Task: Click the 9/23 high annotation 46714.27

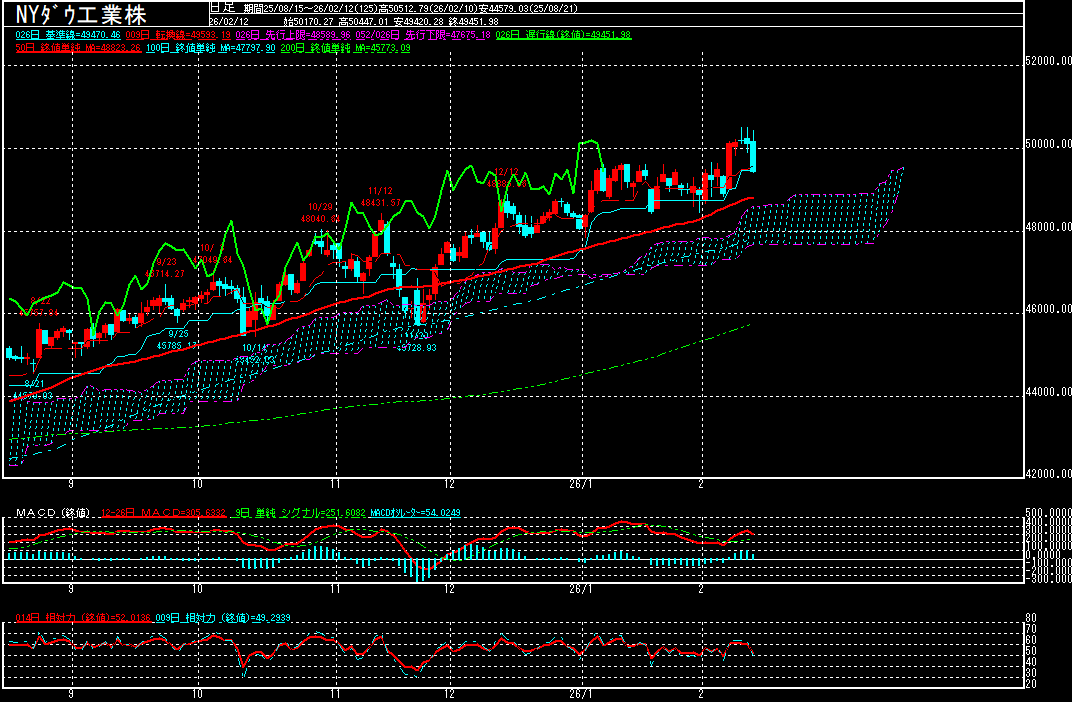Action: point(165,273)
